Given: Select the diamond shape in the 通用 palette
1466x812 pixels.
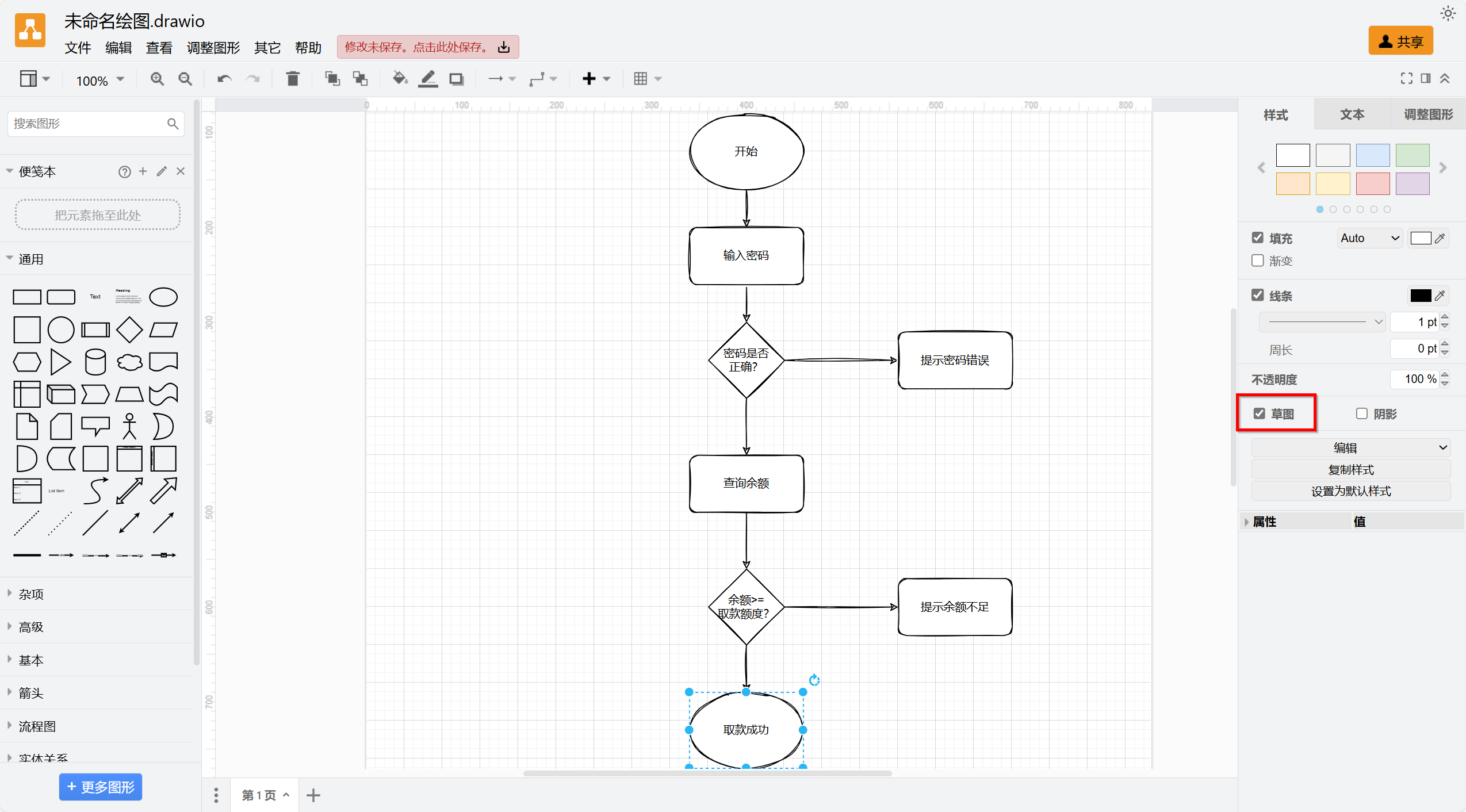Looking at the screenshot, I should coord(129,330).
